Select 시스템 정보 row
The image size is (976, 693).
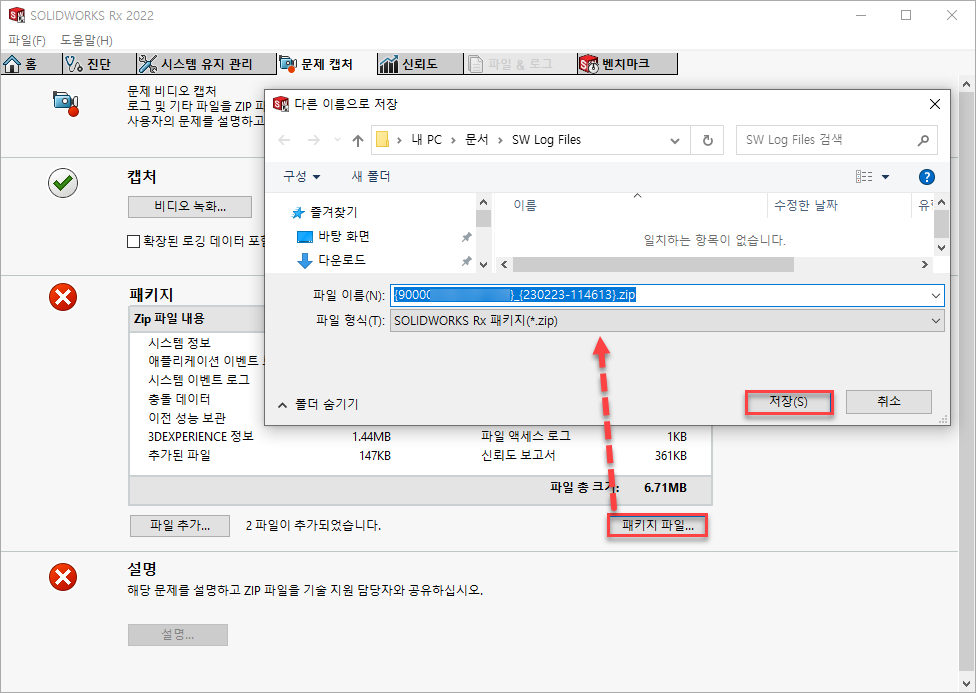[x=179, y=343]
